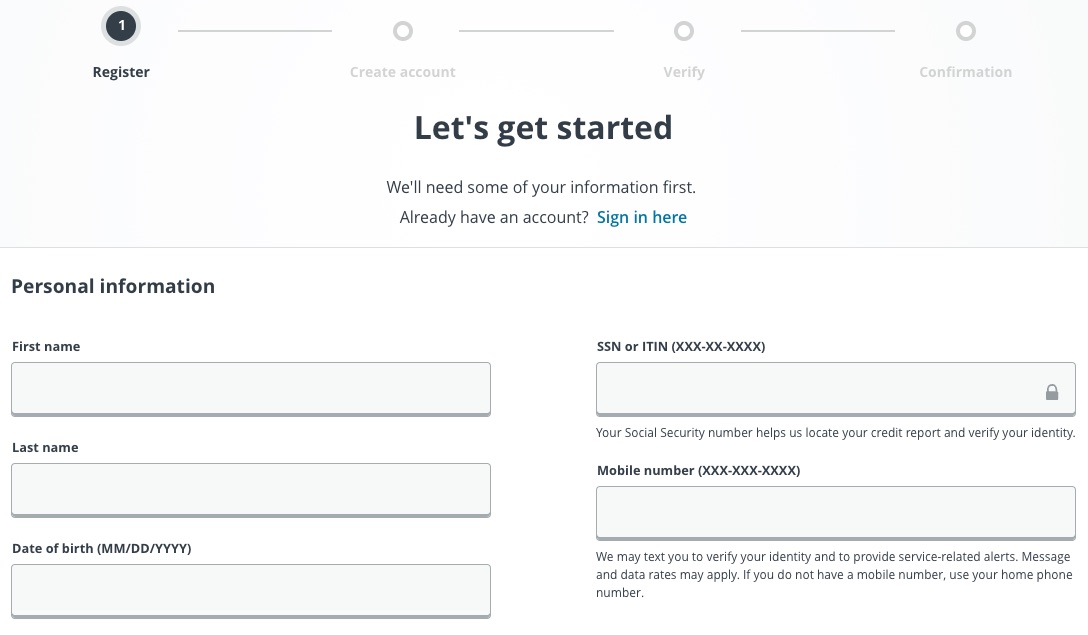Open the Sign in here link
Screen dimensions: 1088x635
641,217
